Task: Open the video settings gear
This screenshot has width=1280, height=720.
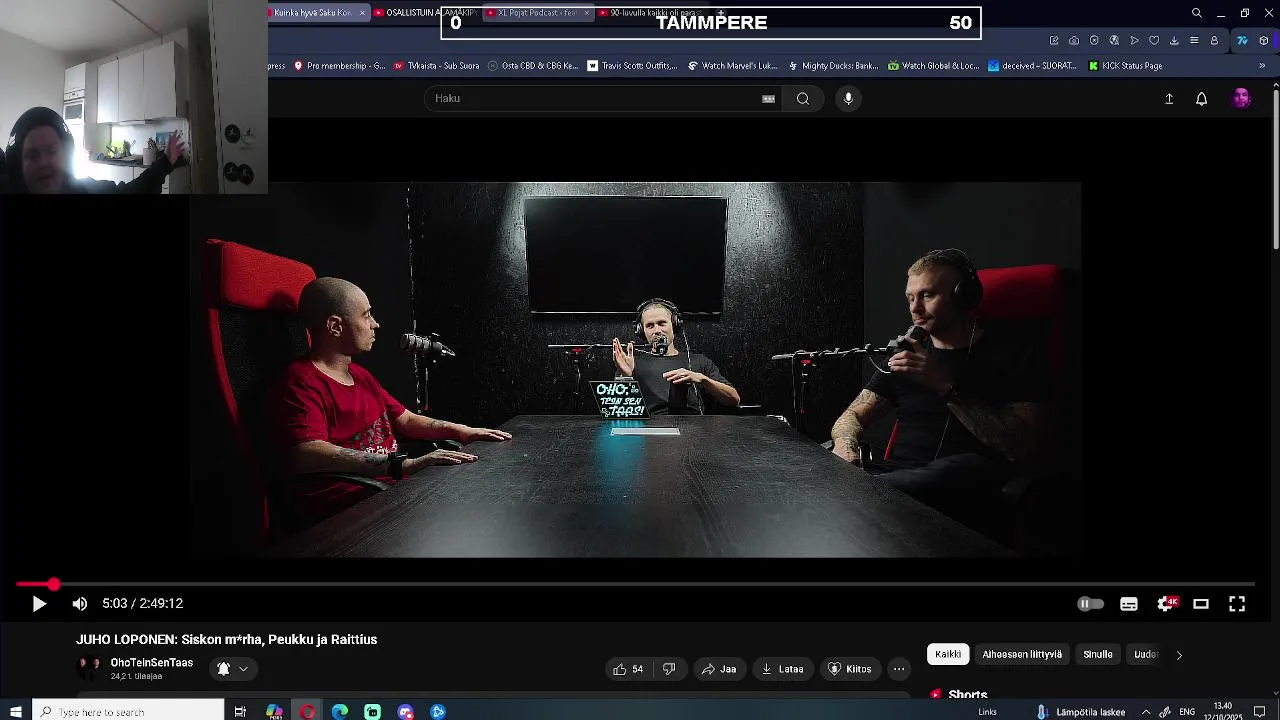Action: 1165,604
